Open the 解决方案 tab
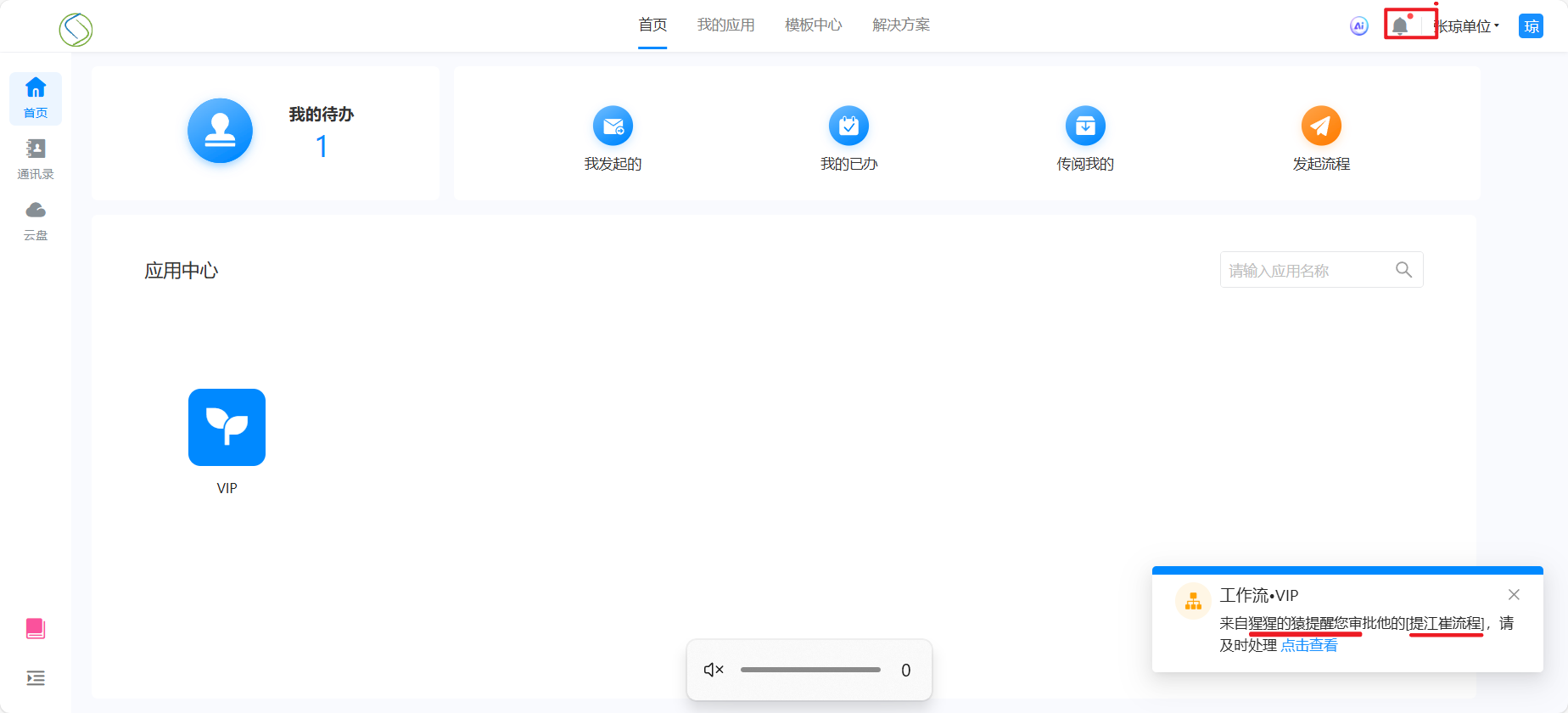 coord(901,25)
